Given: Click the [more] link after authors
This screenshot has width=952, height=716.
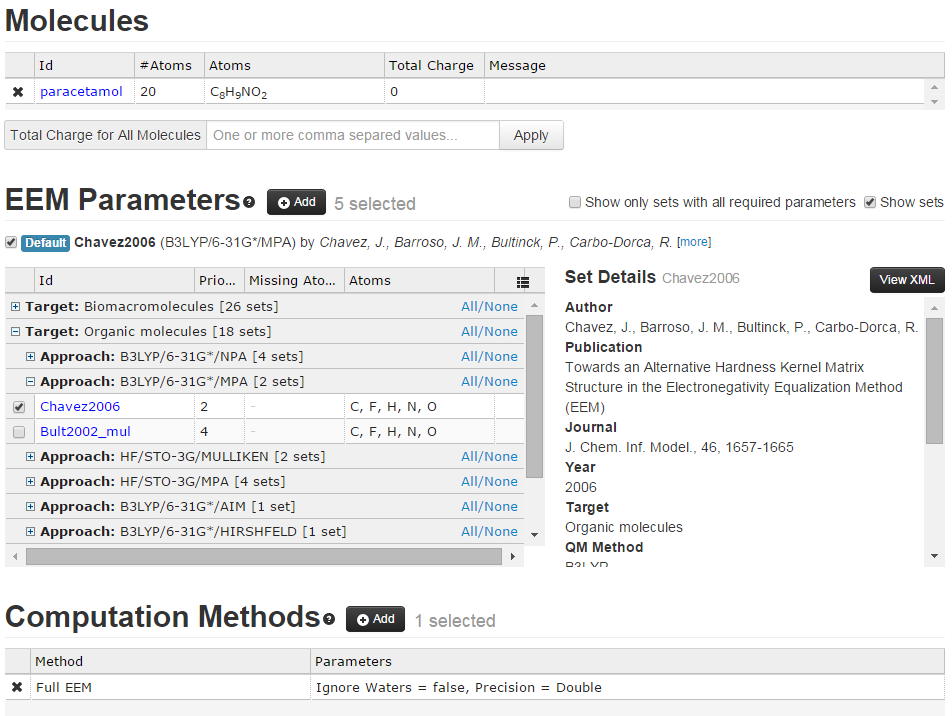Looking at the screenshot, I should (x=694, y=242).
